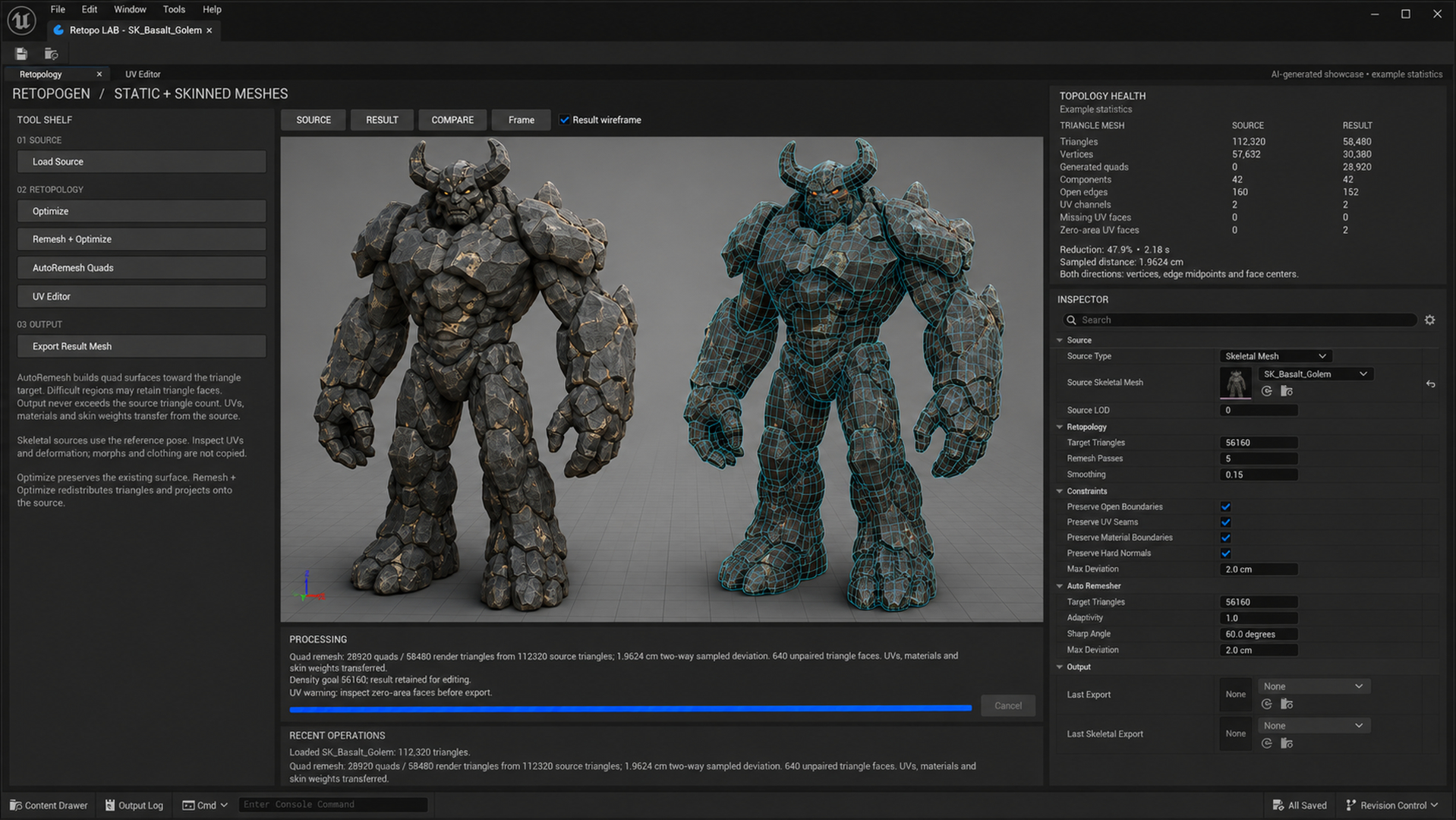Viewport: 1456px width, 820px height.
Task: Click the Sharp Angle value field
Action: (x=1259, y=634)
